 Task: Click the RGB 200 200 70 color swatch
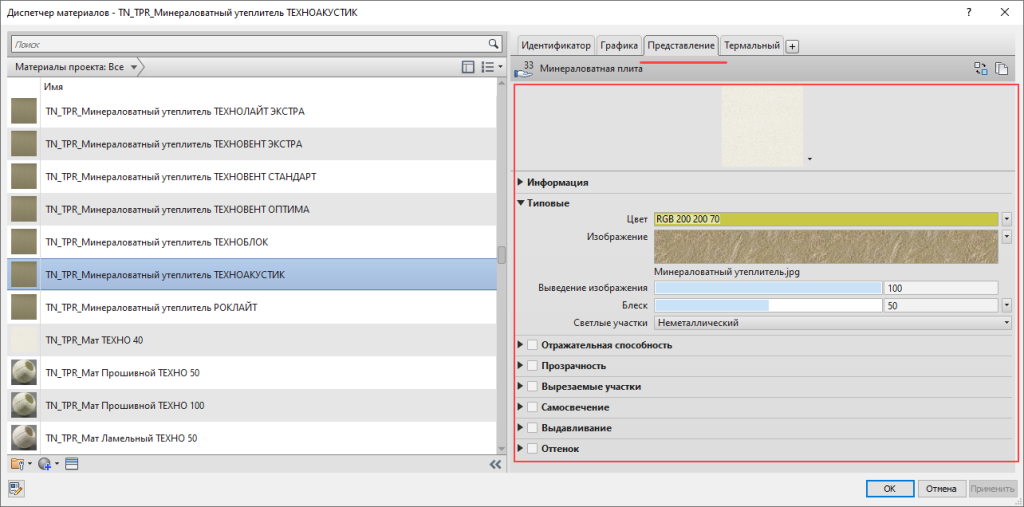pos(826,219)
